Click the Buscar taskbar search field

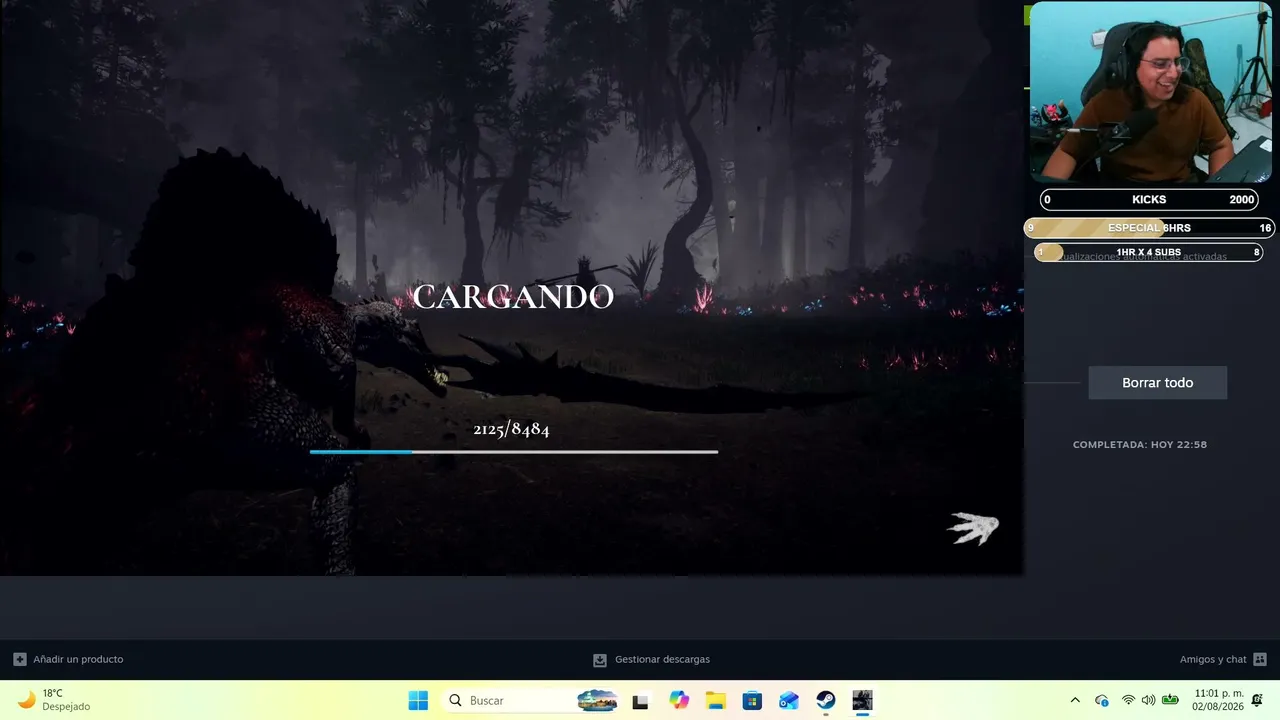[x=532, y=701]
